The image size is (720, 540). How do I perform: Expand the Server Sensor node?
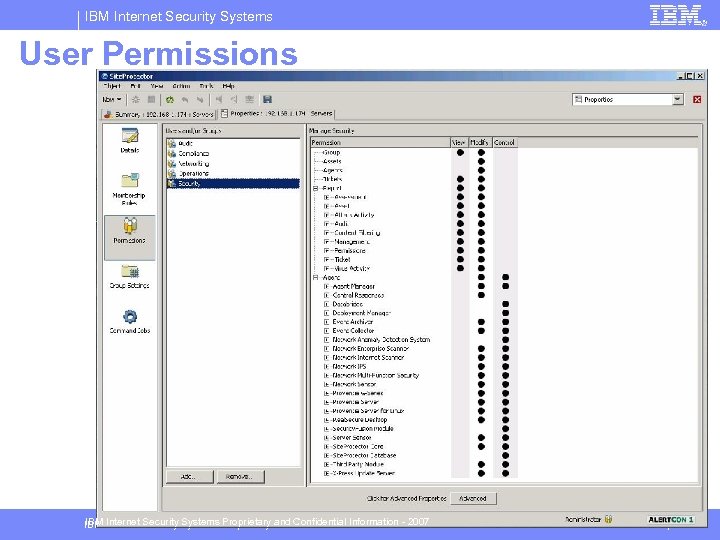(x=326, y=438)
